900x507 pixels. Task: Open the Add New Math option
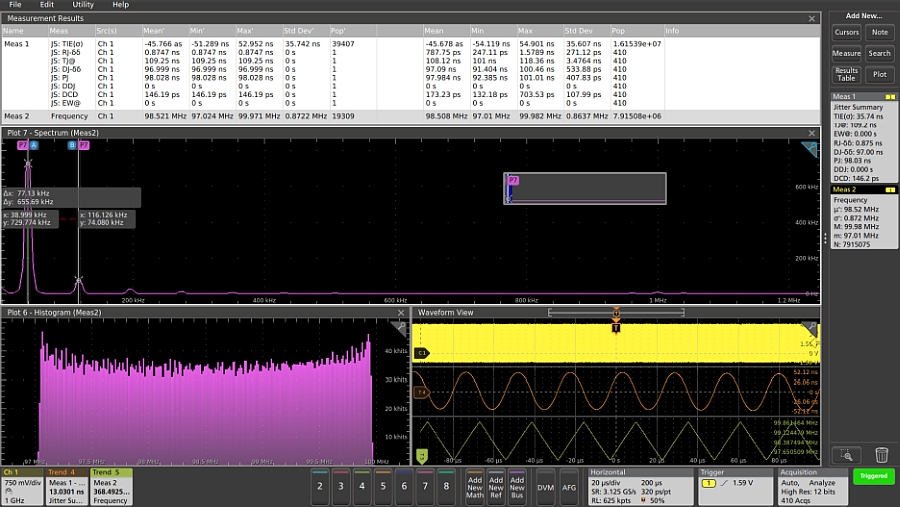[474, 485]
